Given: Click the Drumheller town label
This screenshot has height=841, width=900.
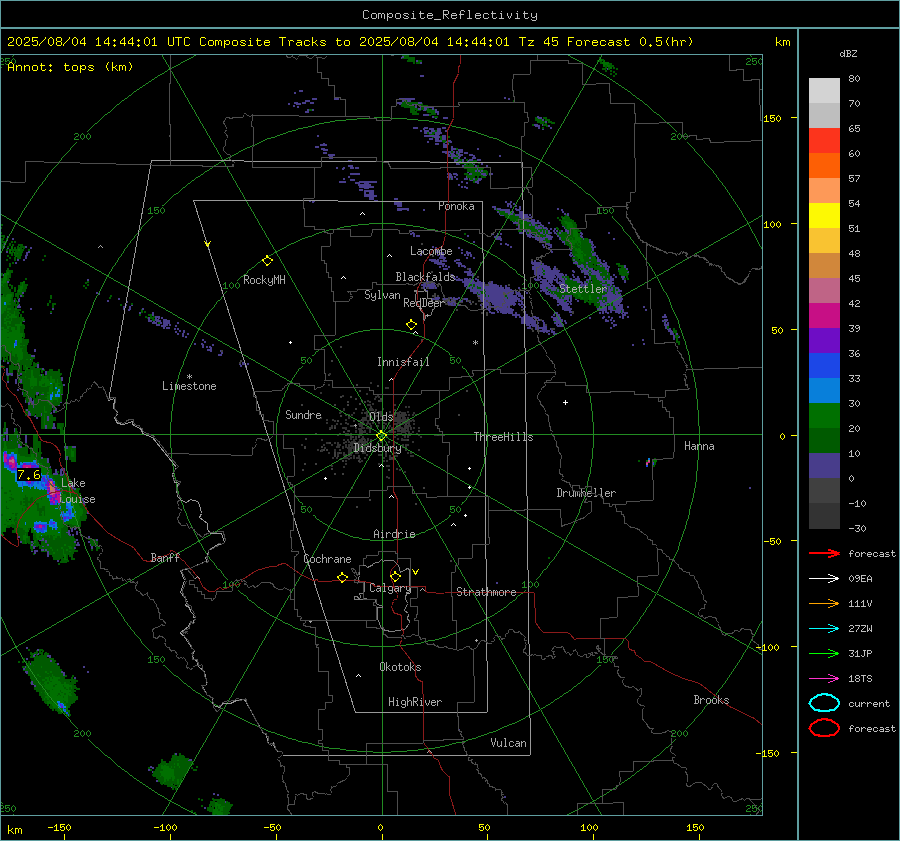Looking at the screenshot, I should click(586, 493).
